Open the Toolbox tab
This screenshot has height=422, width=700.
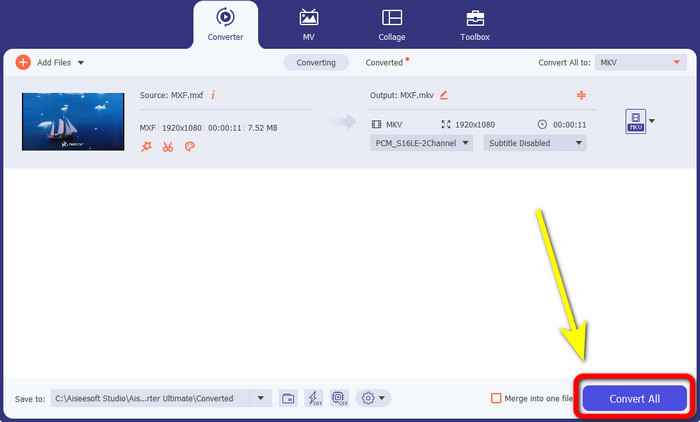coord(475,25)
